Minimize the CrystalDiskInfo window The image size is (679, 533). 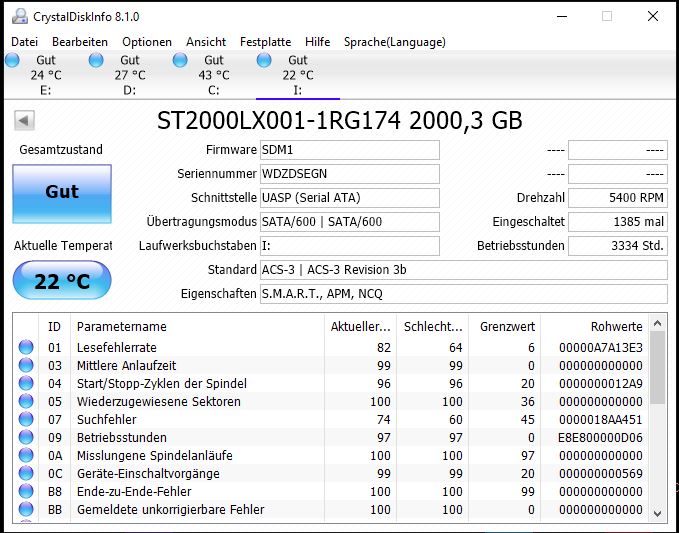point(562,16)
